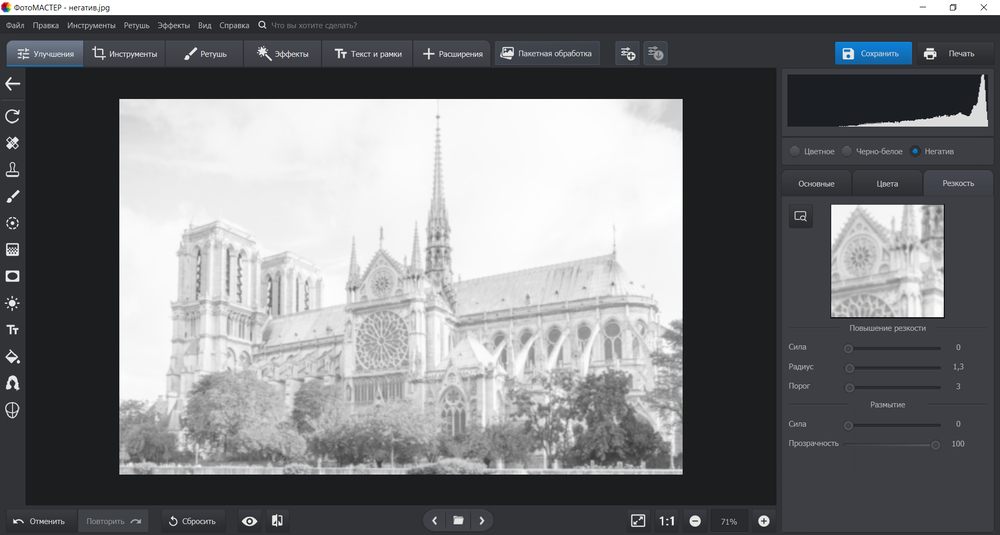Click the fit-to-screen icon
This screenshot has height=535, width=1000.
638,521
